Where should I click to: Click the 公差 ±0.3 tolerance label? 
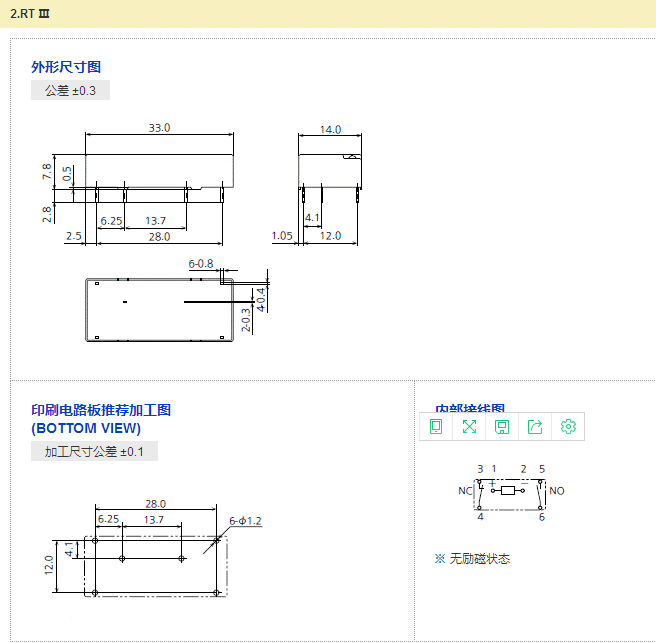coord(70,91)
